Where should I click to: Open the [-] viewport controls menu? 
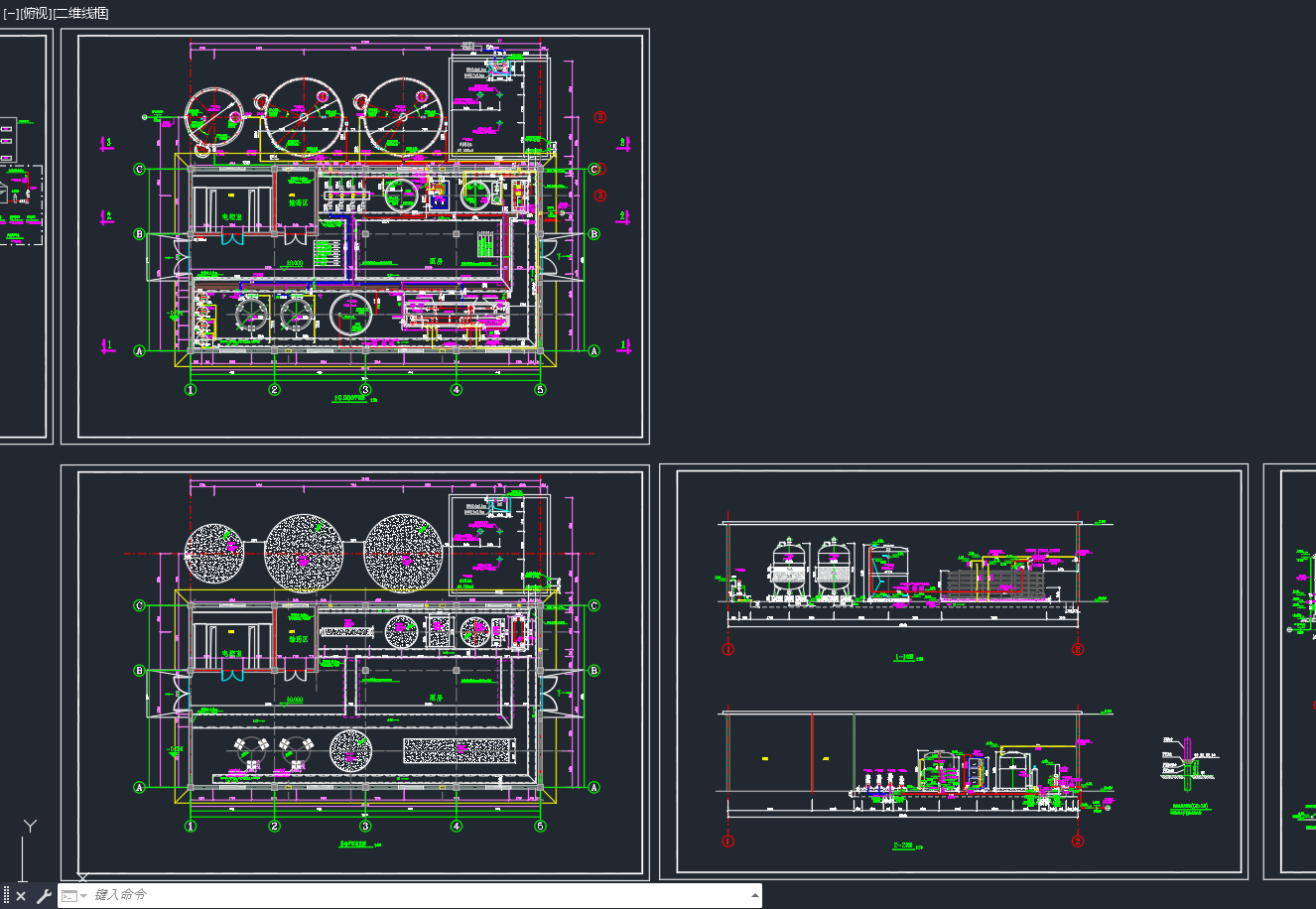point(11,13)
